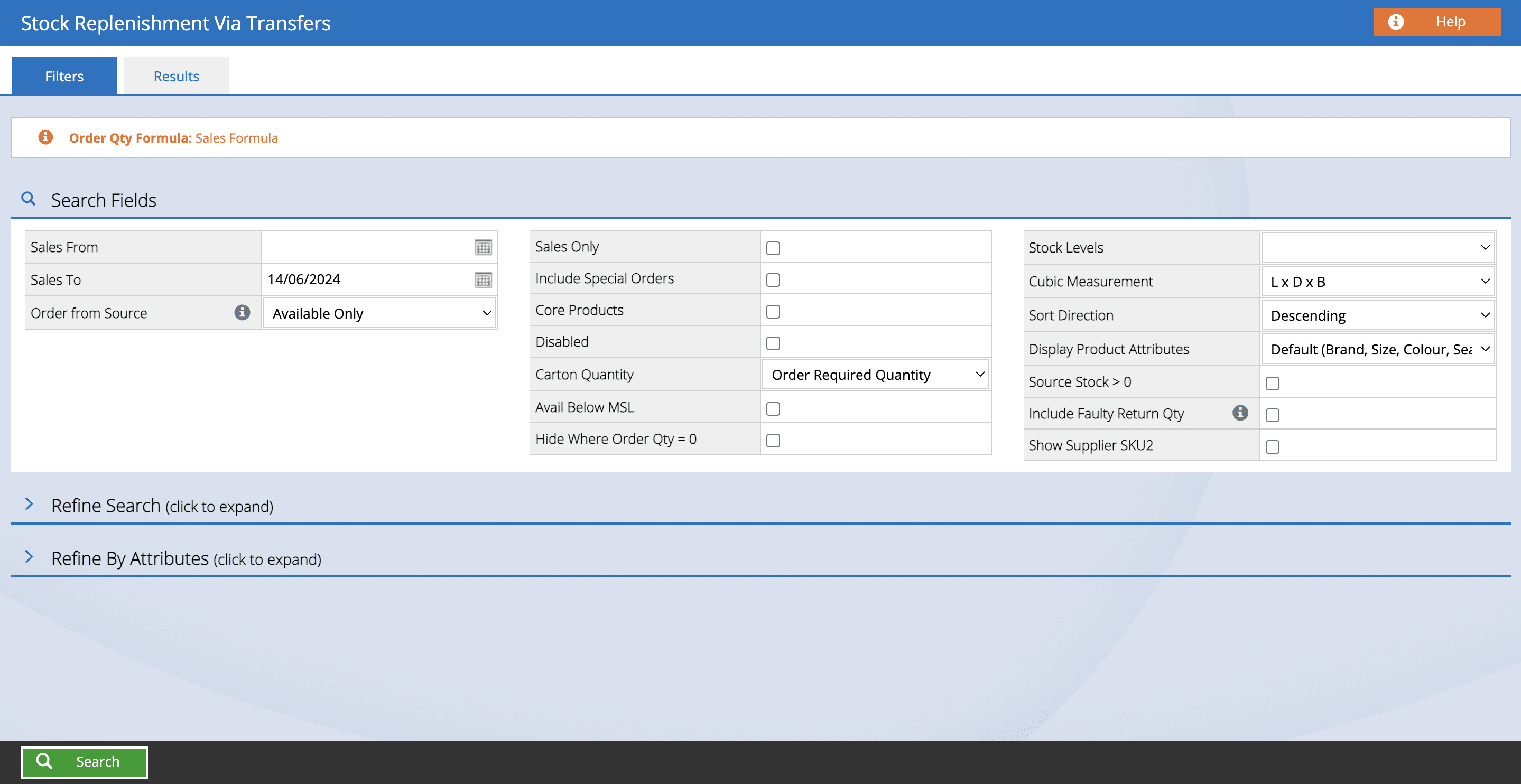Open the Sort Direction dropdown
Viewport: 1521px width, 784px height.
click(1377, 316)
